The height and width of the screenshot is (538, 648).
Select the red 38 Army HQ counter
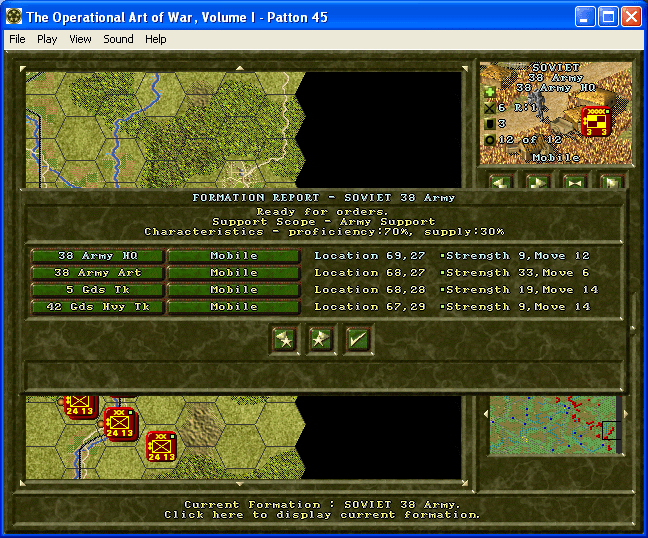point(596,121)
